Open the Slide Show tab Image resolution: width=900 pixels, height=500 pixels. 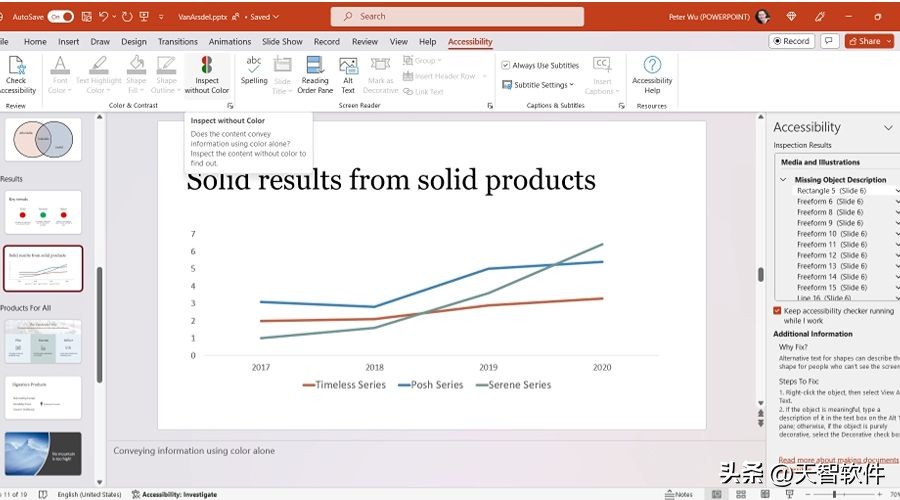282,42
